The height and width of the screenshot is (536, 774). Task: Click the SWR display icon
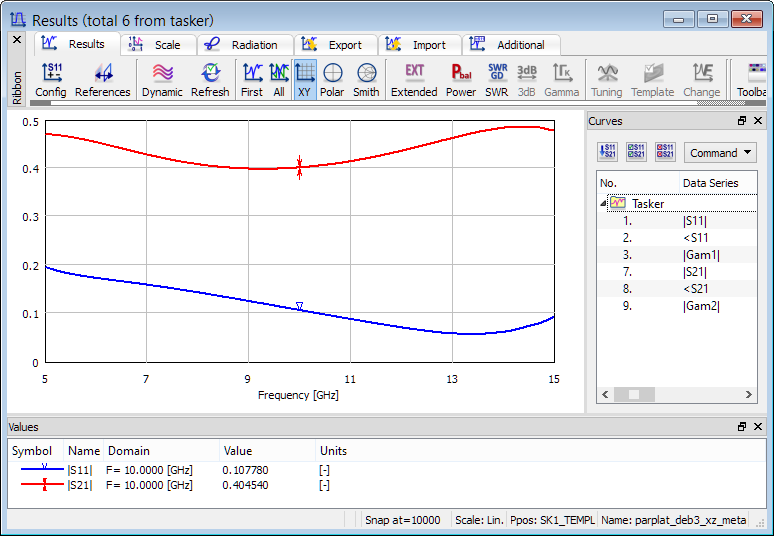(x=496, y=79)
